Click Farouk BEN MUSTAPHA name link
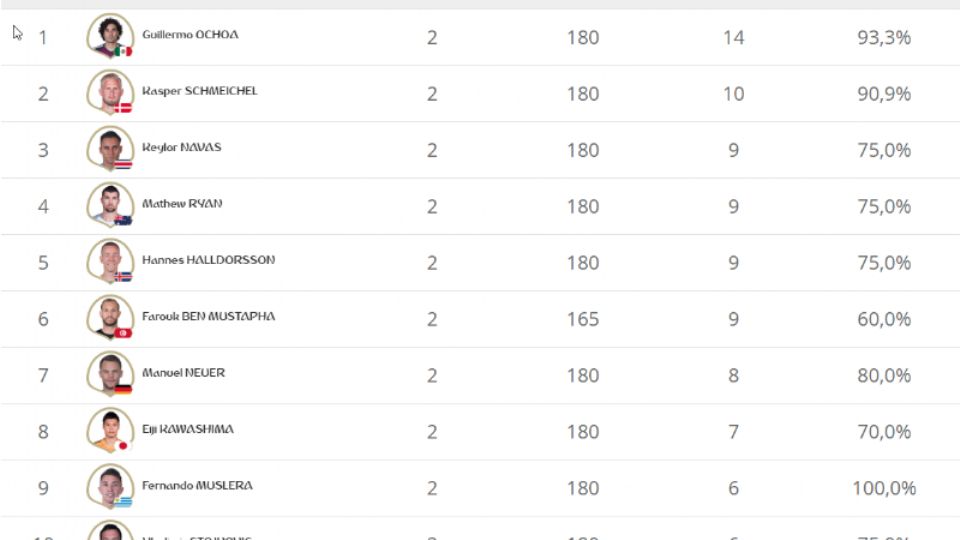Screen dimensions: 960x540 point(208,317)
